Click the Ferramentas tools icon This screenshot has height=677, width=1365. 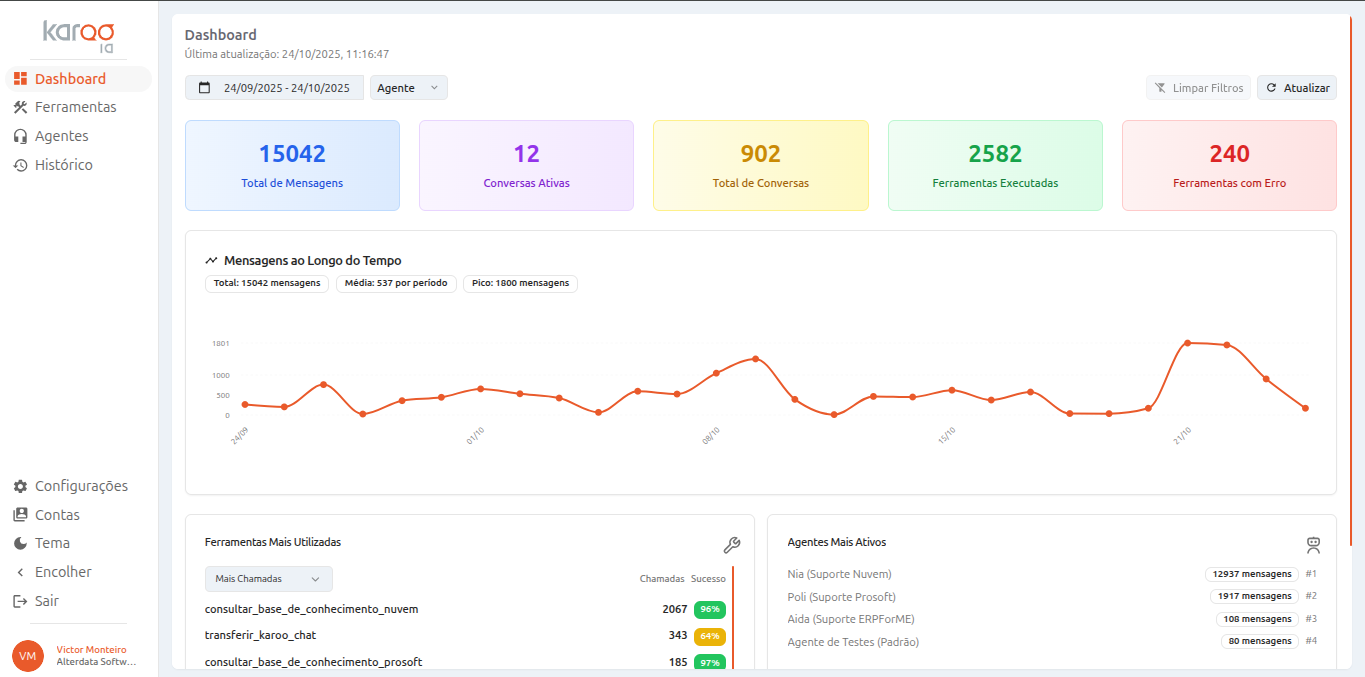pyautogui.click(x=20, y=107)
